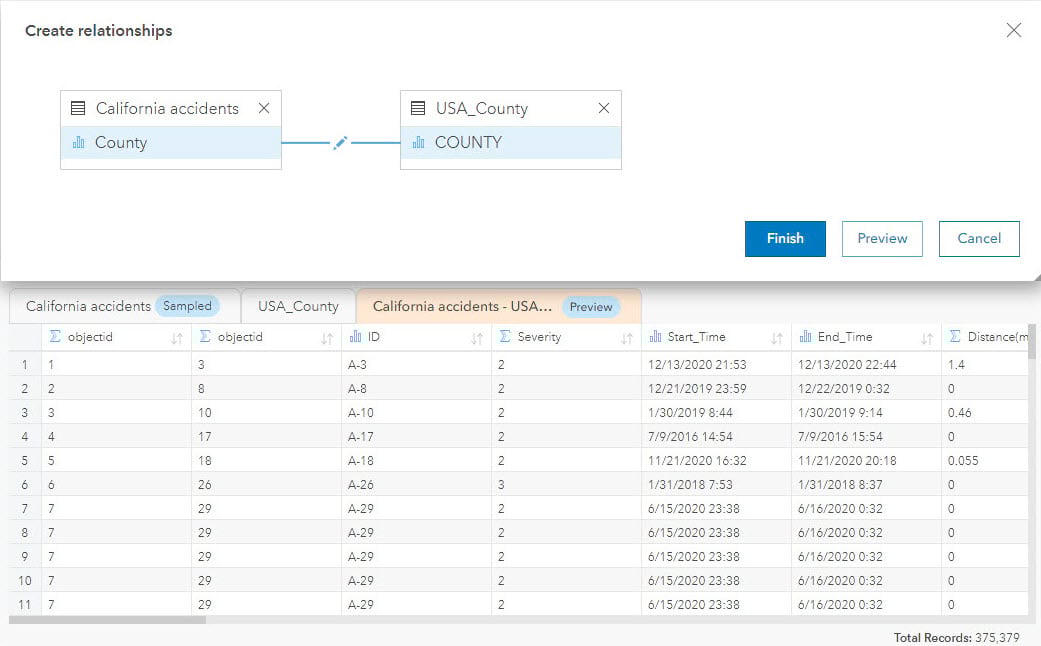Click the pencil icon to edit the relationship
This screenshot has width=1041, height=646.
tap(340, 142)
